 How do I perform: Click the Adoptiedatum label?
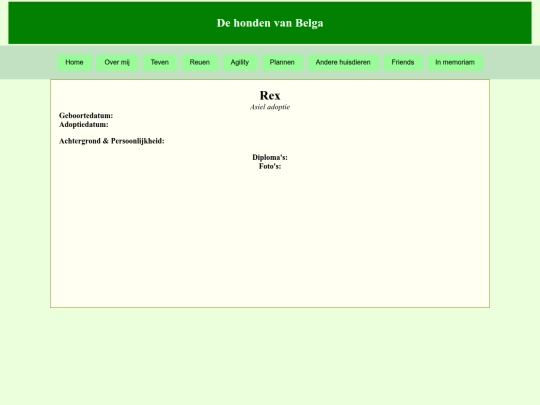[x=84, y=124]
